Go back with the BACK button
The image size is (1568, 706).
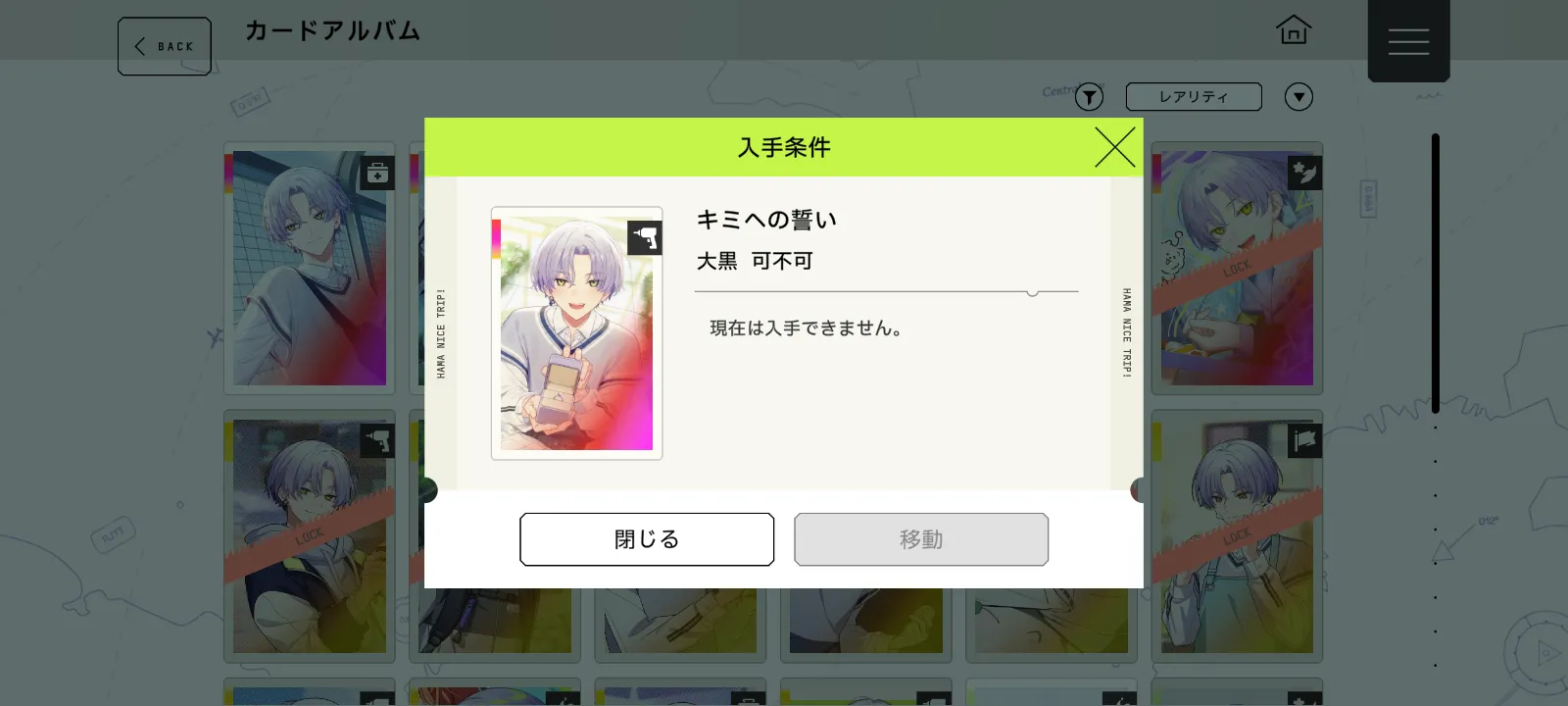165,46
